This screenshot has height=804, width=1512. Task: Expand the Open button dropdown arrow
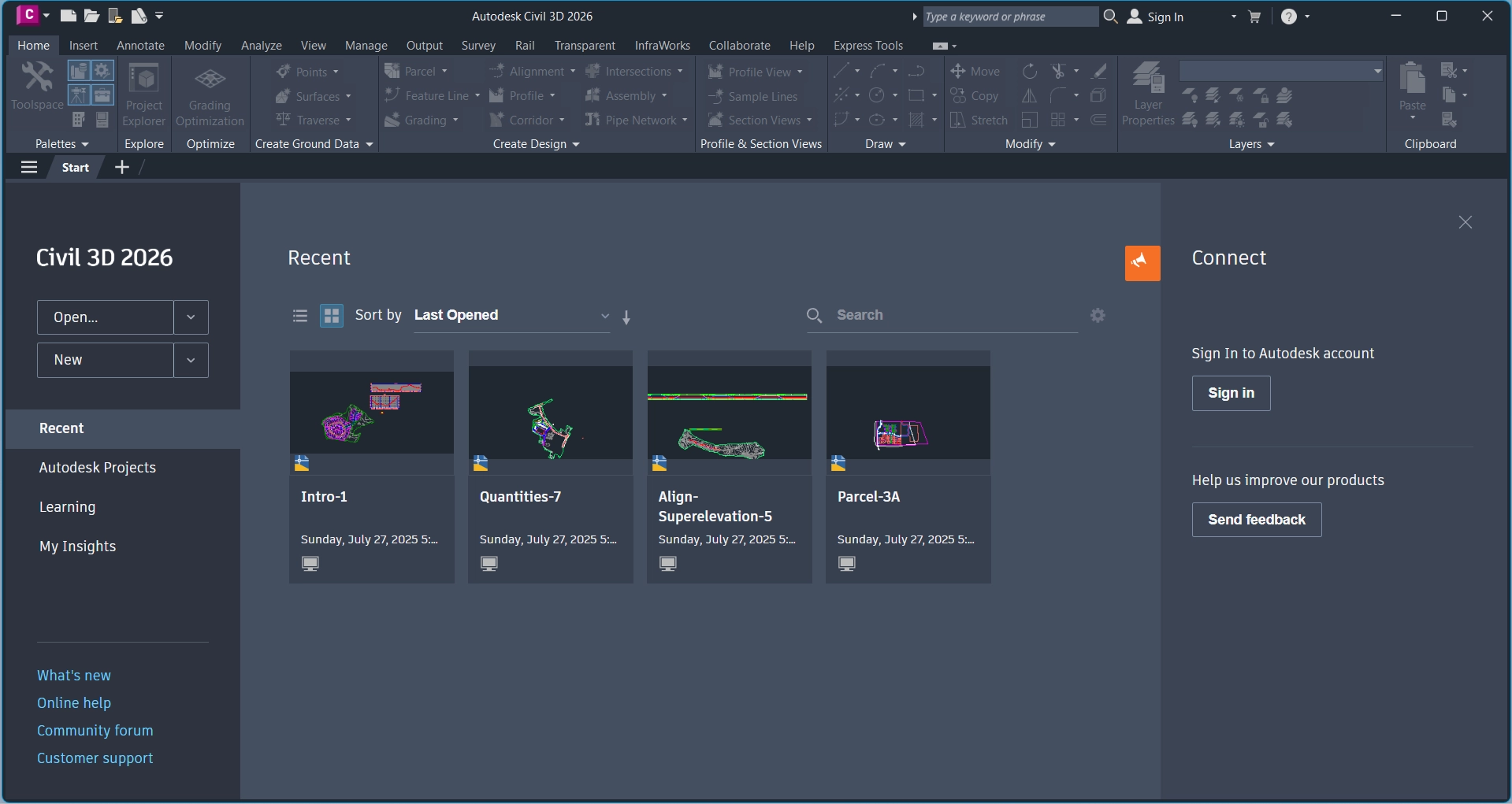click(x=191, y=317)
